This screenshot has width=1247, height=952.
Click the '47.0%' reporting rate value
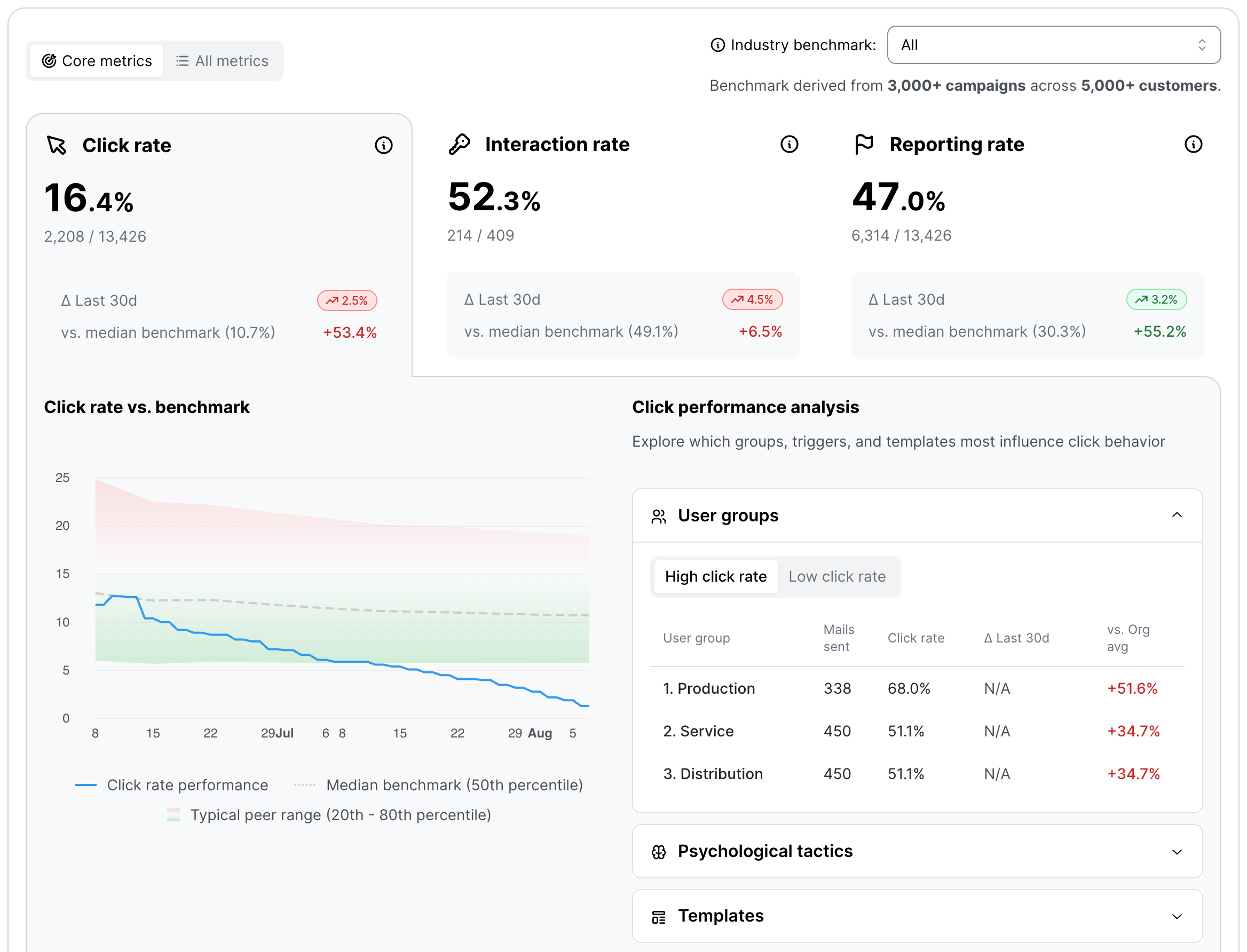tap(898, 198)
